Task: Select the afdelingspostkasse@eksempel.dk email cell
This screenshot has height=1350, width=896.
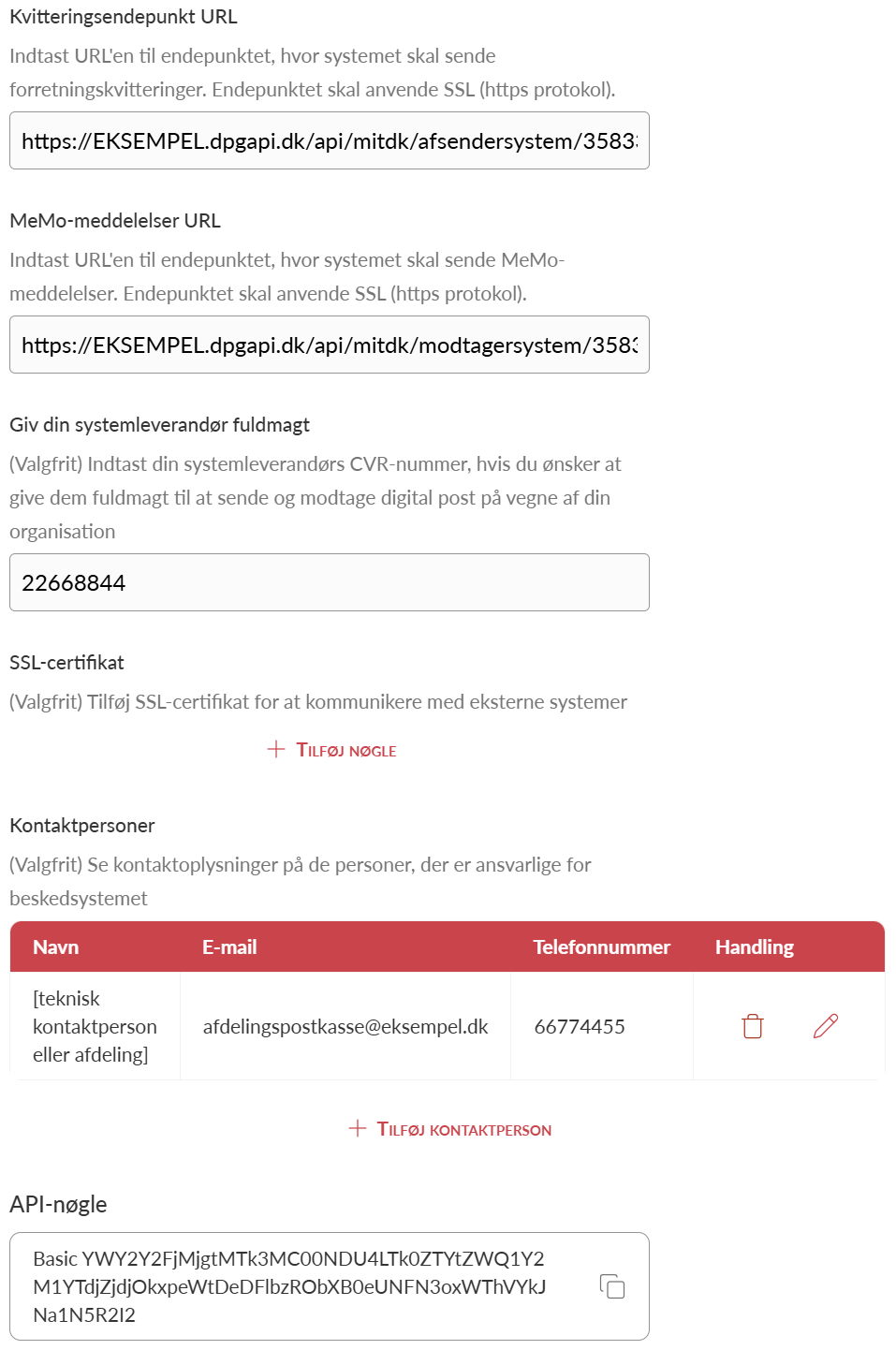Action: [345, 1027]
